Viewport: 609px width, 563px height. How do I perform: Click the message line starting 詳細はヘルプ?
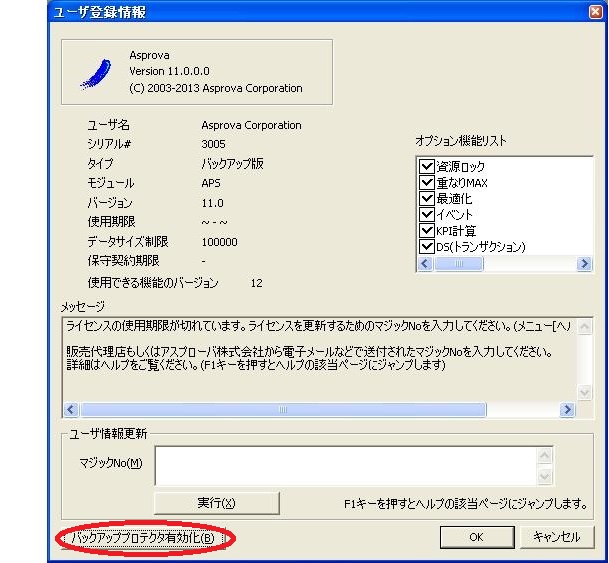click(256, 365)
